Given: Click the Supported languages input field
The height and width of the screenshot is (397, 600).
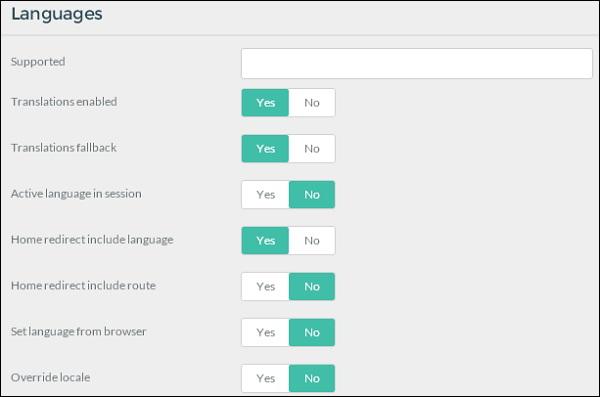Looking at the screenshot, I should [417, 64].
